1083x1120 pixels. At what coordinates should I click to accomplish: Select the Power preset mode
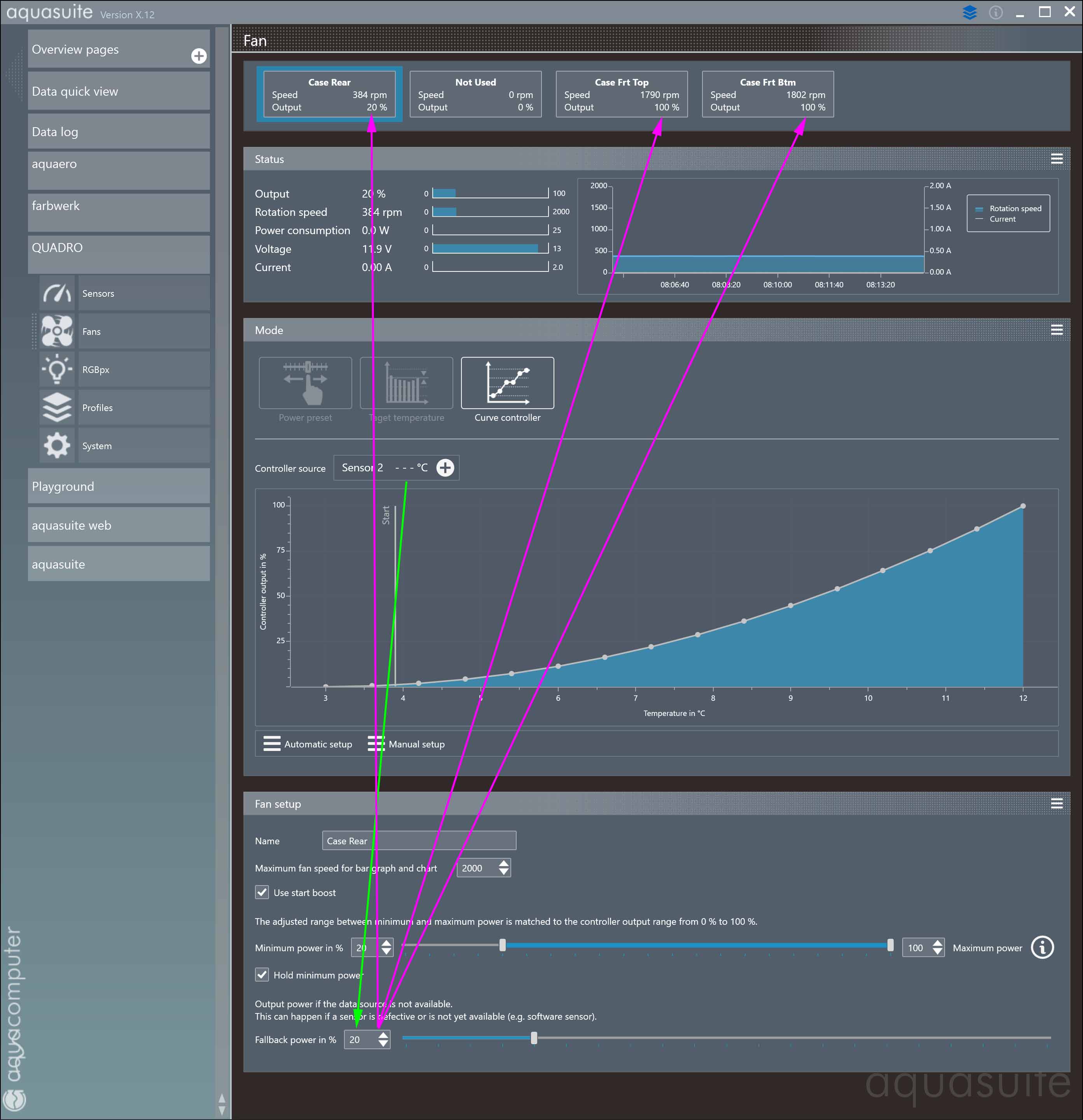[305, 383]
